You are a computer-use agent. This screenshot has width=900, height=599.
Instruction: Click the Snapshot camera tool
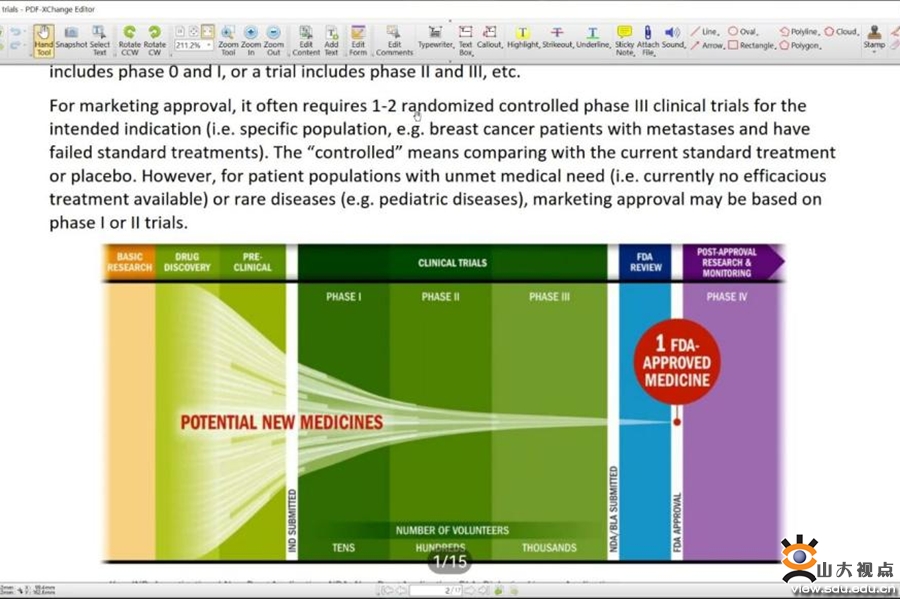tap(71, 39)
